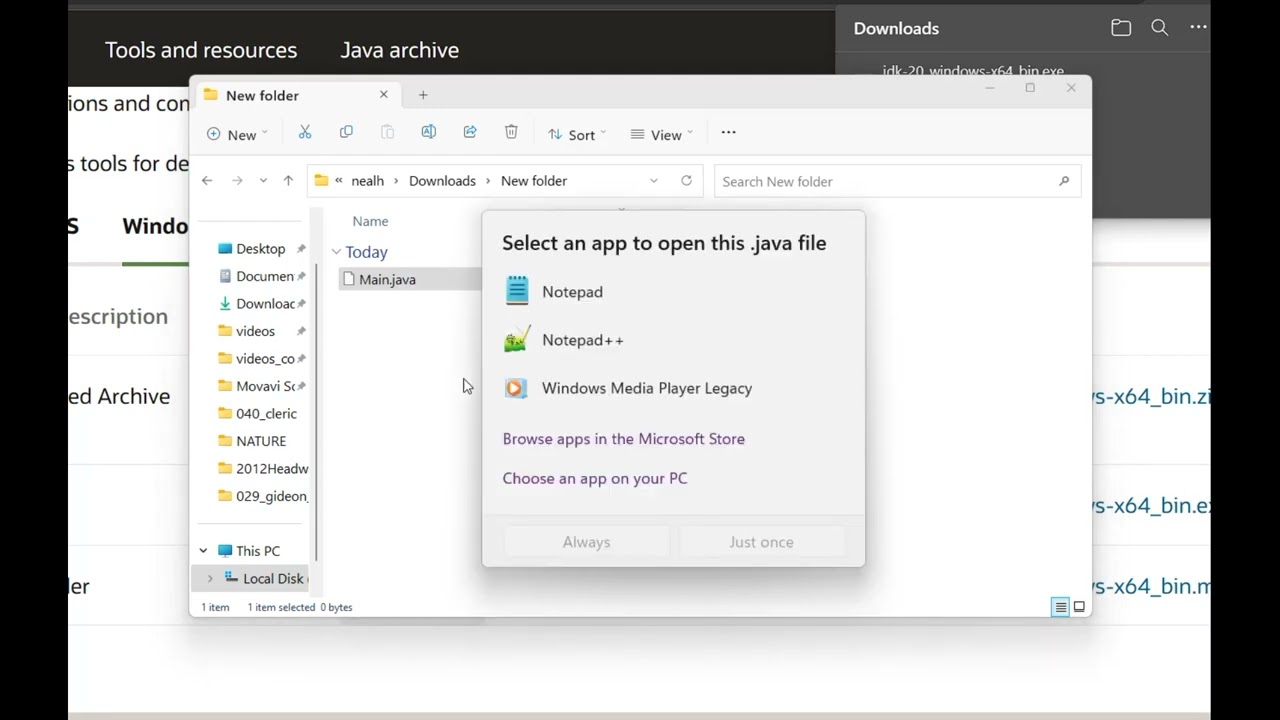1280x720 pixels.
Task: Open the Sort dropdown menu
Action: click(577, 134)
